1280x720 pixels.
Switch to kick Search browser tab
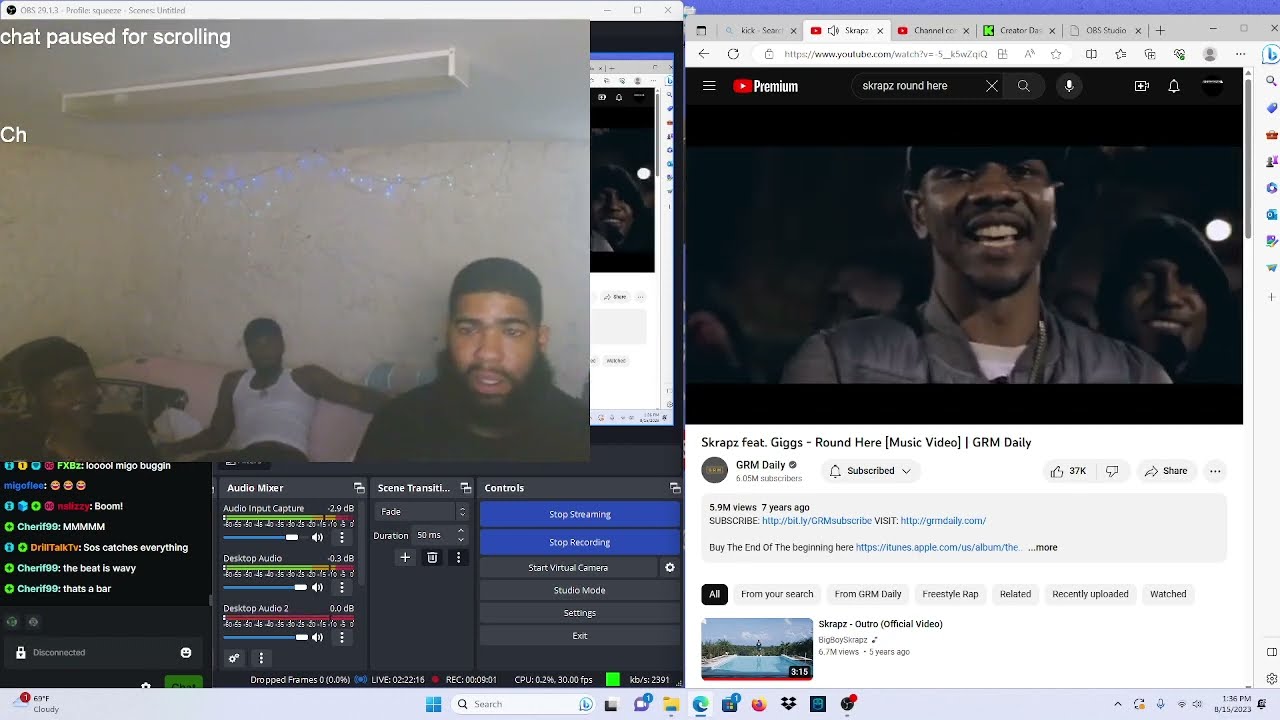tap(760, 31)
